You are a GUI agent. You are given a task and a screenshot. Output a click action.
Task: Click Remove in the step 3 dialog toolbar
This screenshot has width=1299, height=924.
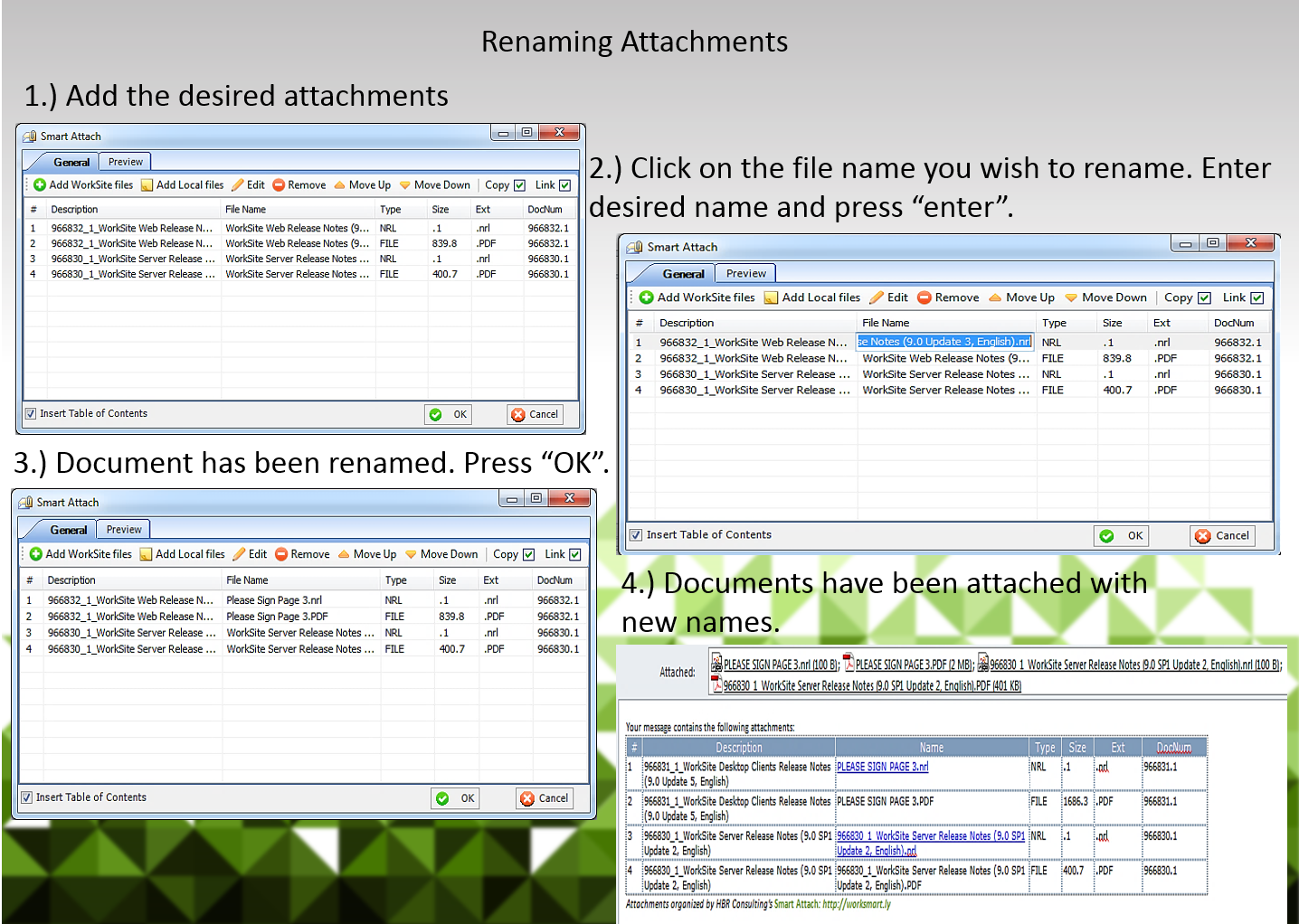pos(302,554)
